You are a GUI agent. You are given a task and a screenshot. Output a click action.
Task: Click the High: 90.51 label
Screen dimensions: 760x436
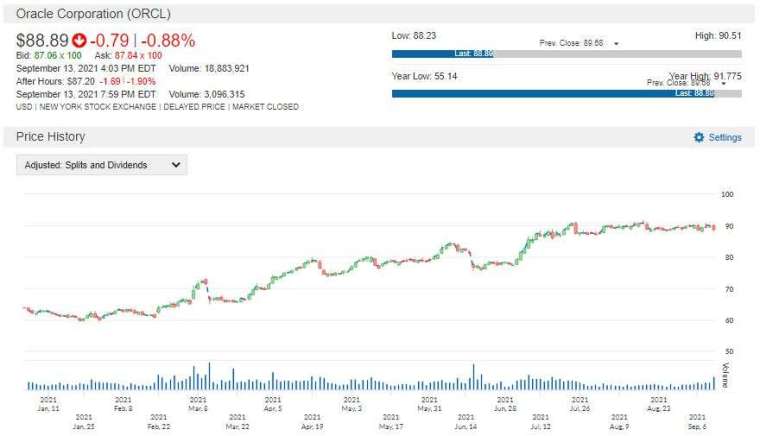[718, 36]
